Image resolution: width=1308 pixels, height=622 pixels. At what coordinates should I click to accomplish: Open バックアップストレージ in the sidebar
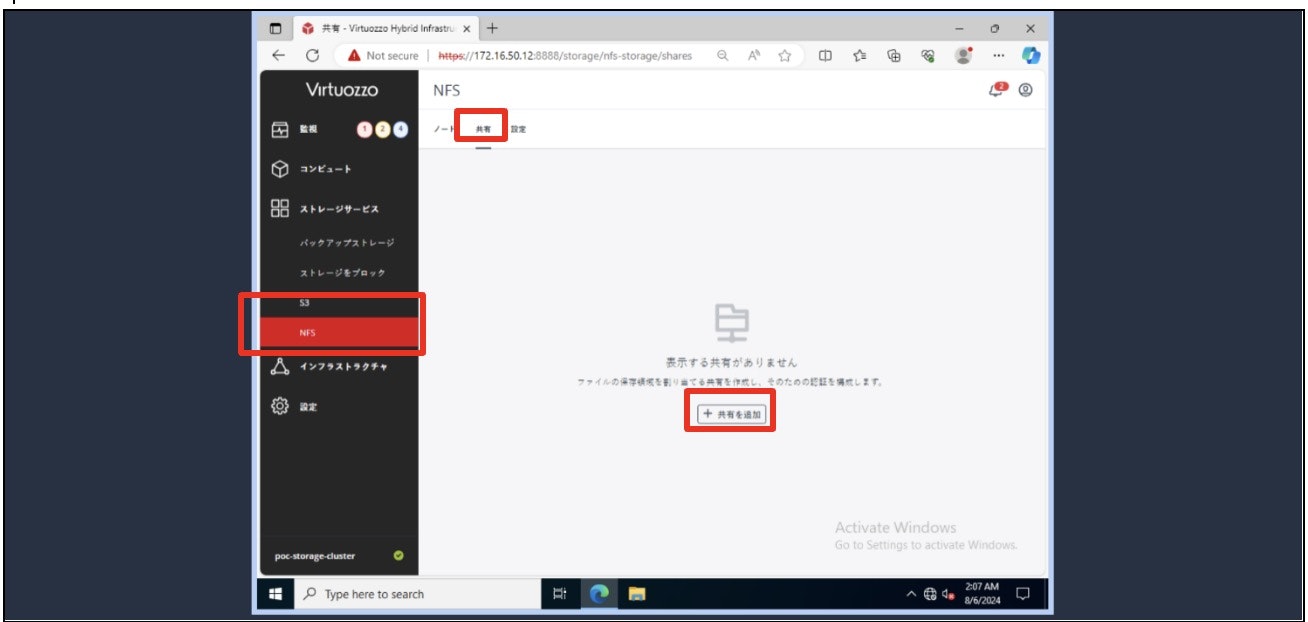click(x=347, y=243)
